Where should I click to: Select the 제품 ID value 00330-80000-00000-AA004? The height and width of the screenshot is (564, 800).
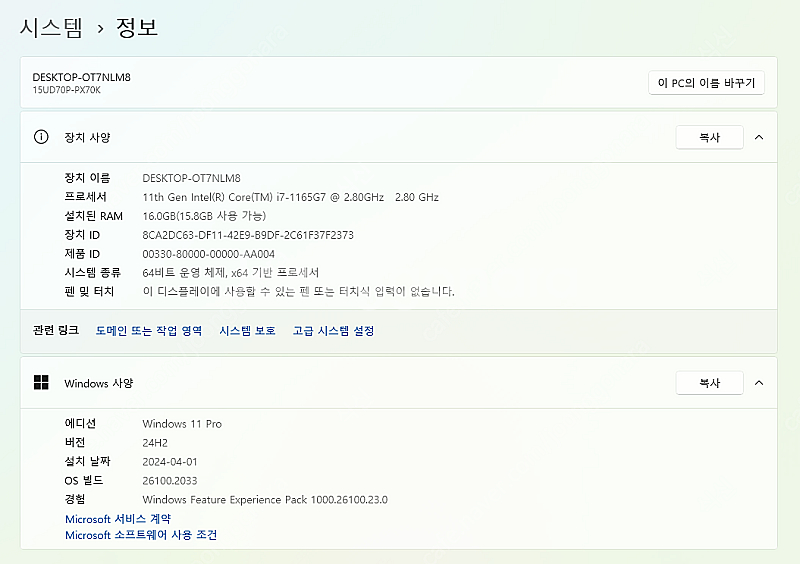[209, 254]
